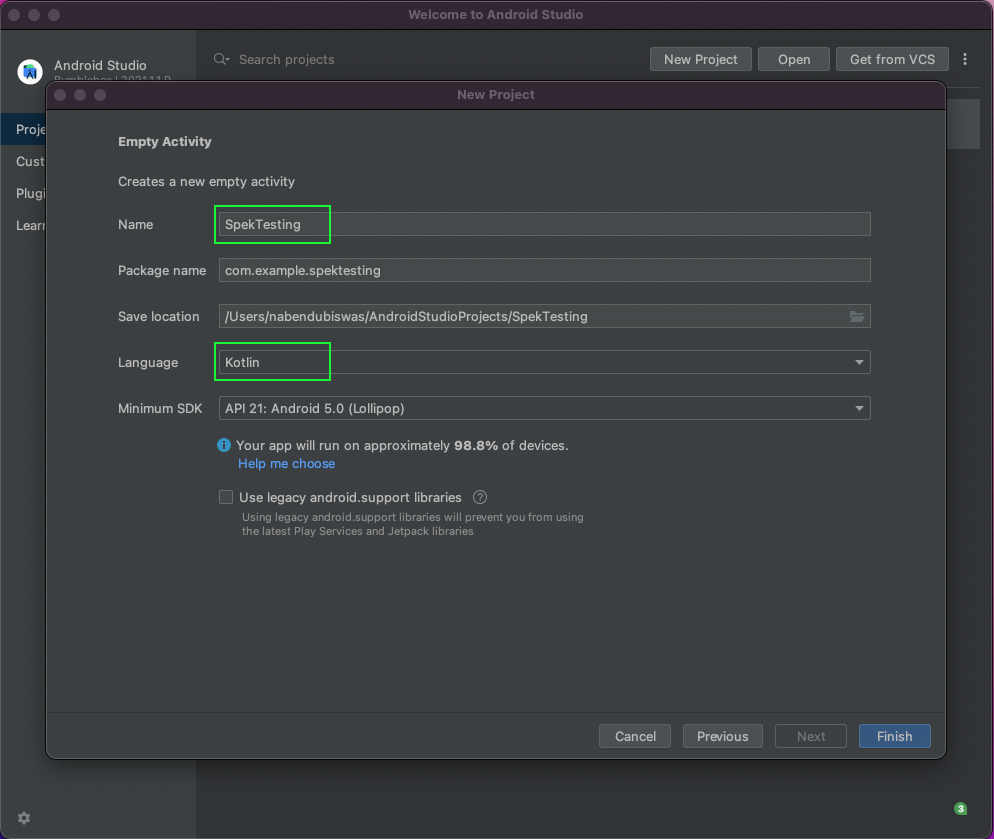The image size is (994, 839).
Task: Click New Project button in Welcome window
Action: pyautogui.click(x=700, y=59)
